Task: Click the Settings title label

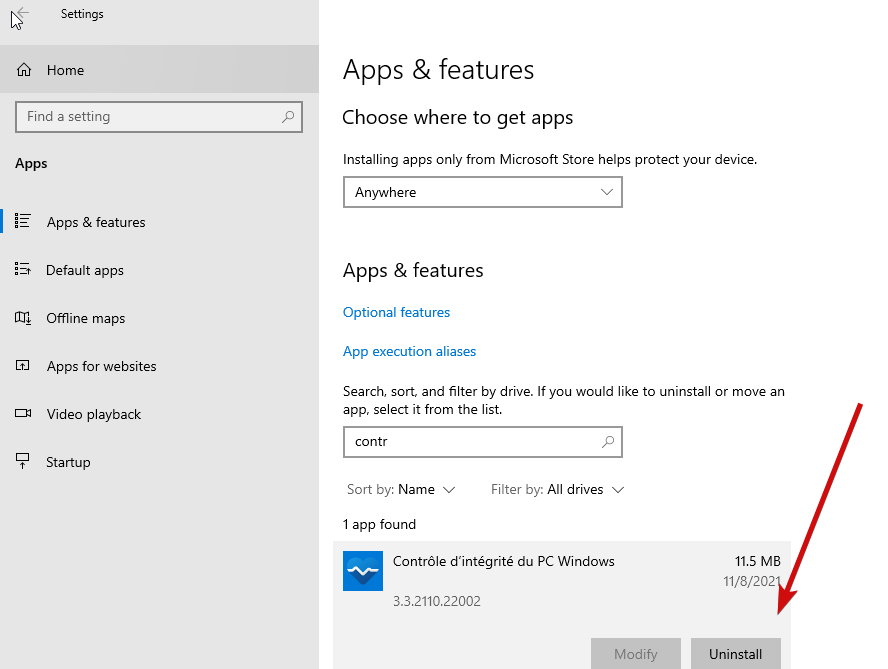Action: coord(82,13)
